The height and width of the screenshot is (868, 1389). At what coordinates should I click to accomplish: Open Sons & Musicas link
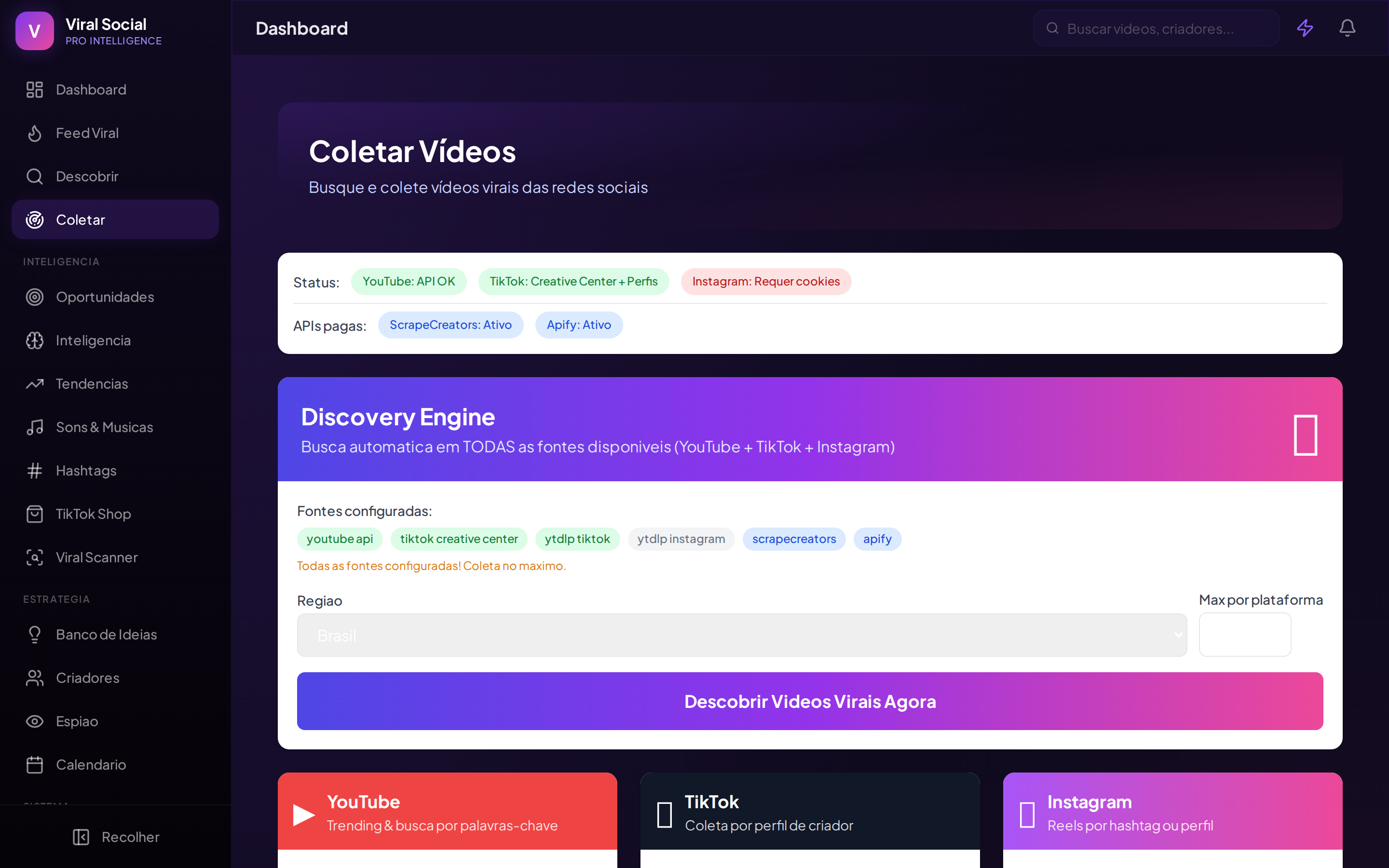(115, 427)
